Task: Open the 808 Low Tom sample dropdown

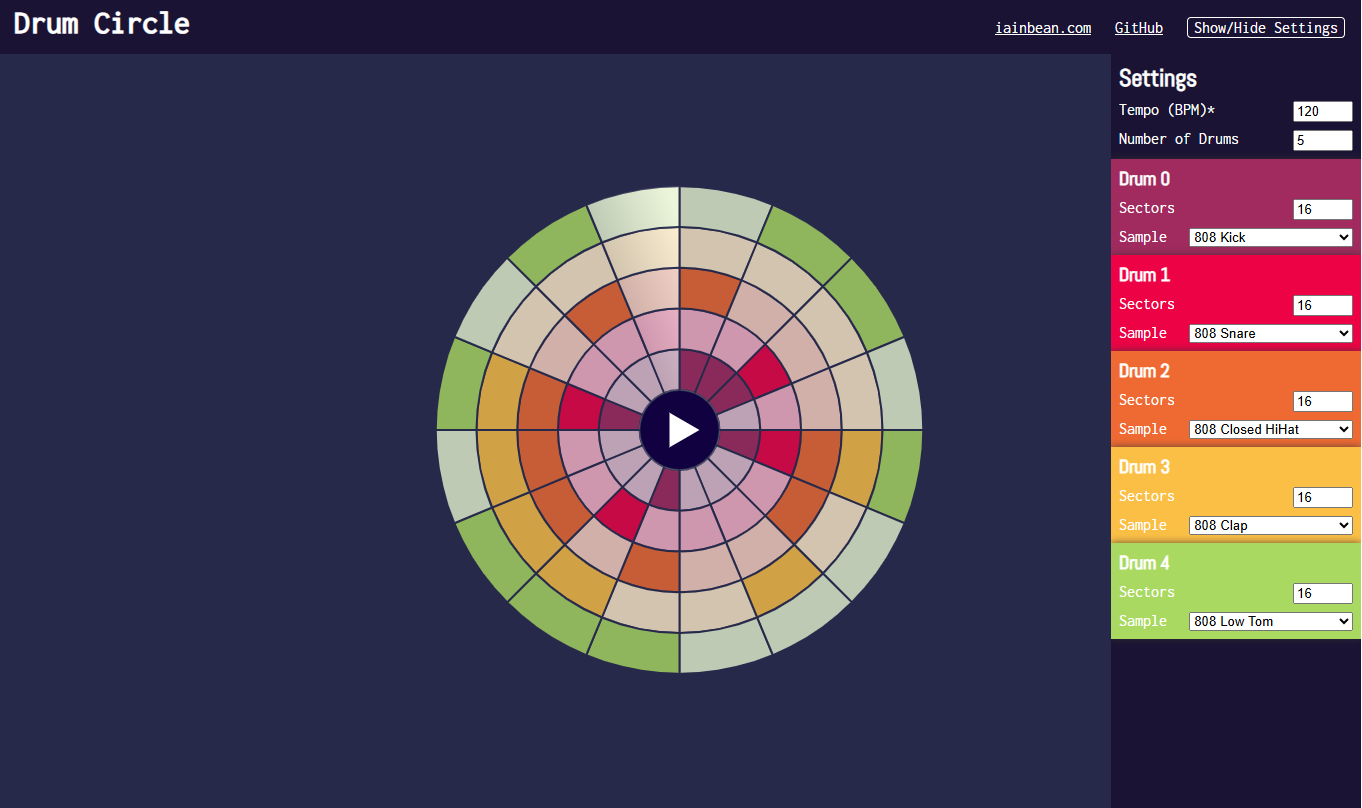Action: 1270,621
